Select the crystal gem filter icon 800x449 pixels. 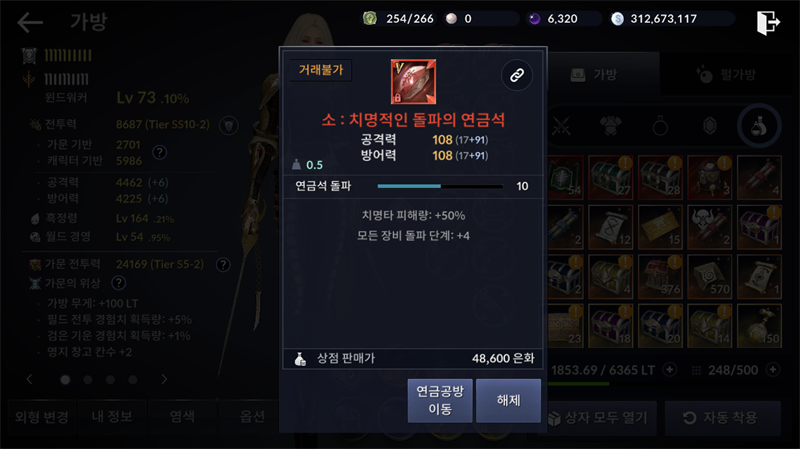pyautogui.click(x=710, y=126)
